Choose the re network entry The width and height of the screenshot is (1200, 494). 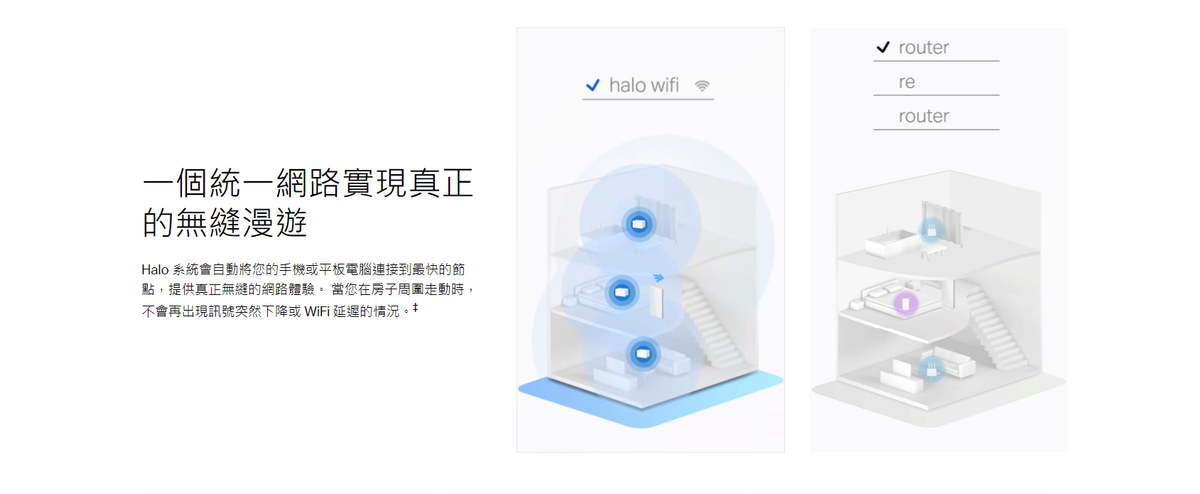(x=936, y=82)
